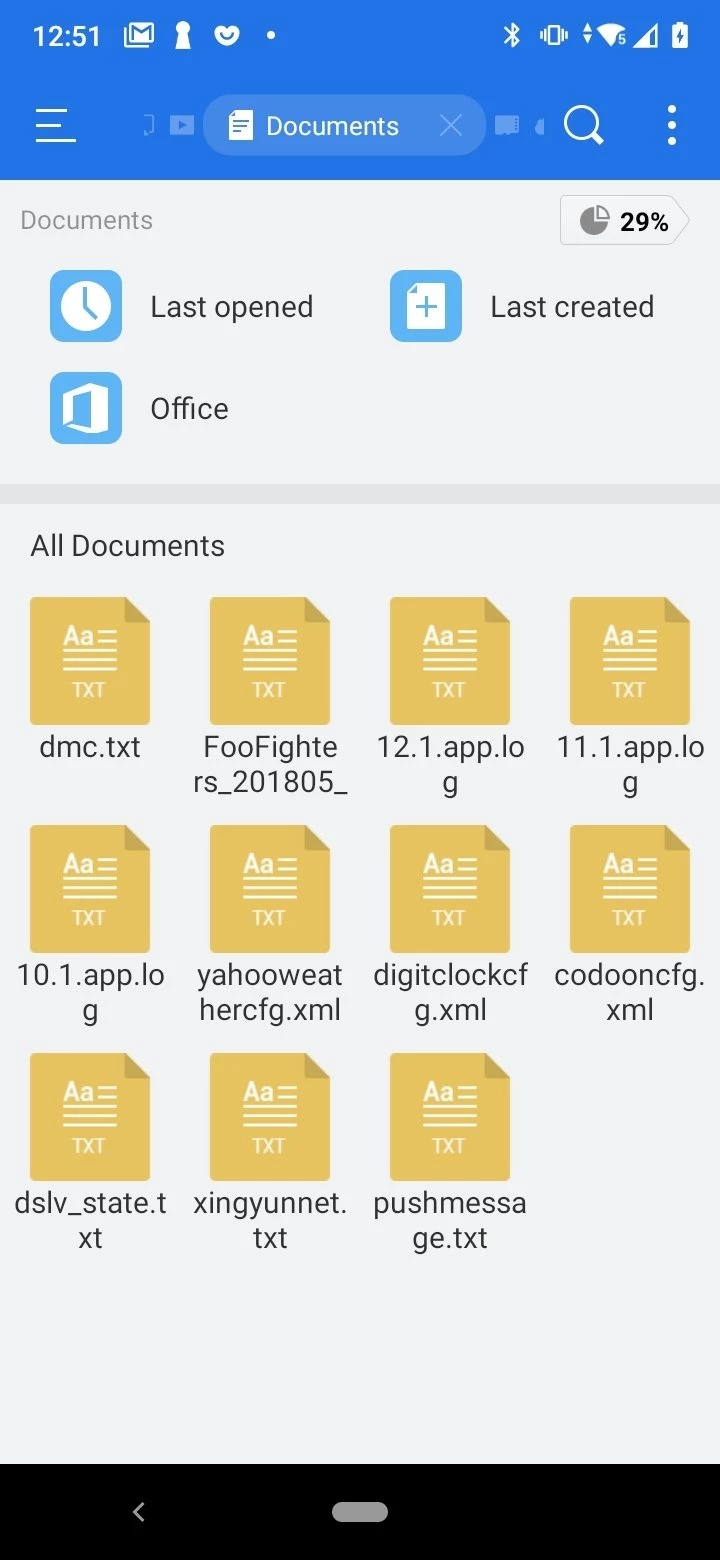Switch to the faded movie-strip tab icon

coord(508,125)
